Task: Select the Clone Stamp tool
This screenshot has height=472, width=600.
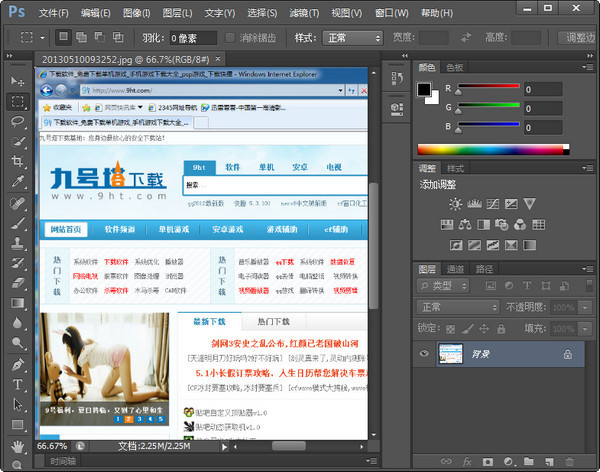Action: point(17,243)
